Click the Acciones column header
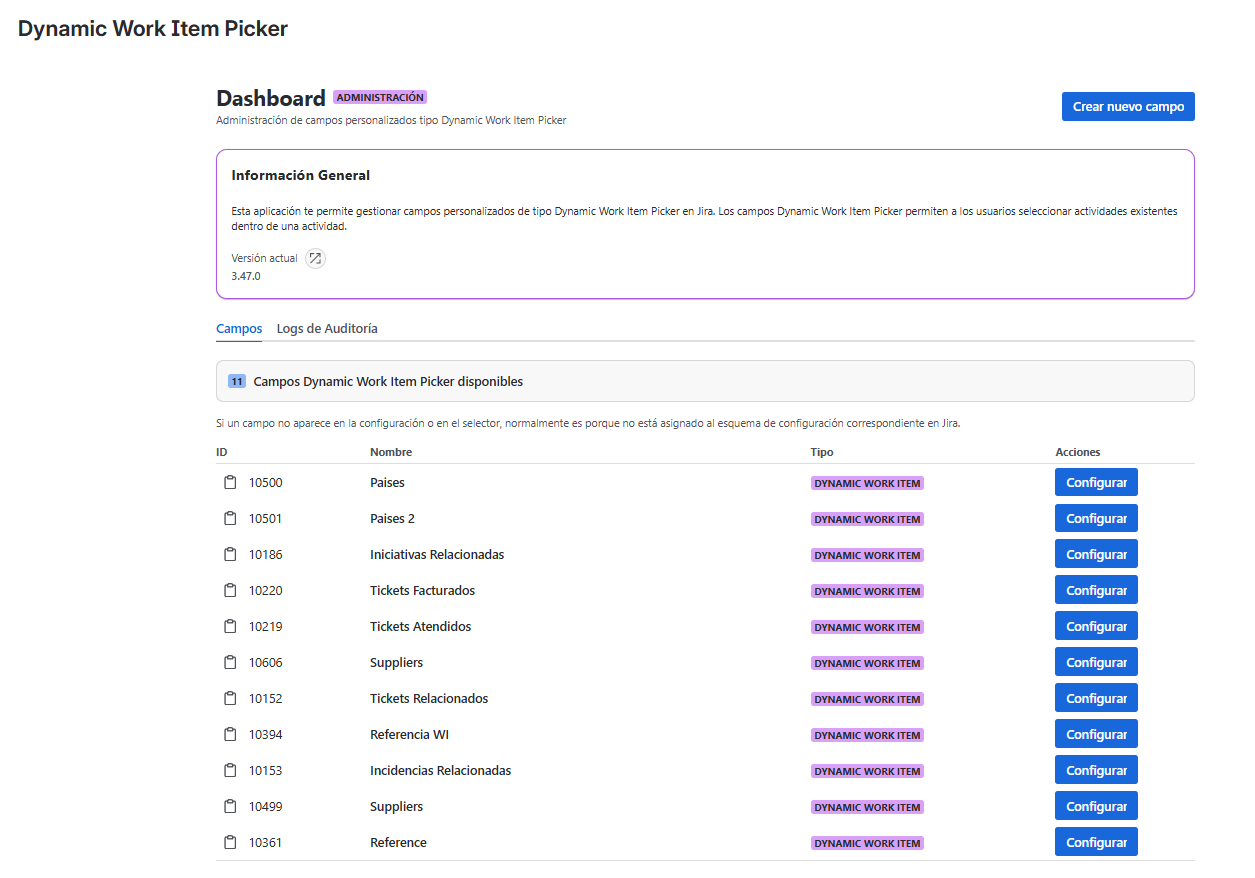Viewport: 1255px width, 878px height. 1078,453
